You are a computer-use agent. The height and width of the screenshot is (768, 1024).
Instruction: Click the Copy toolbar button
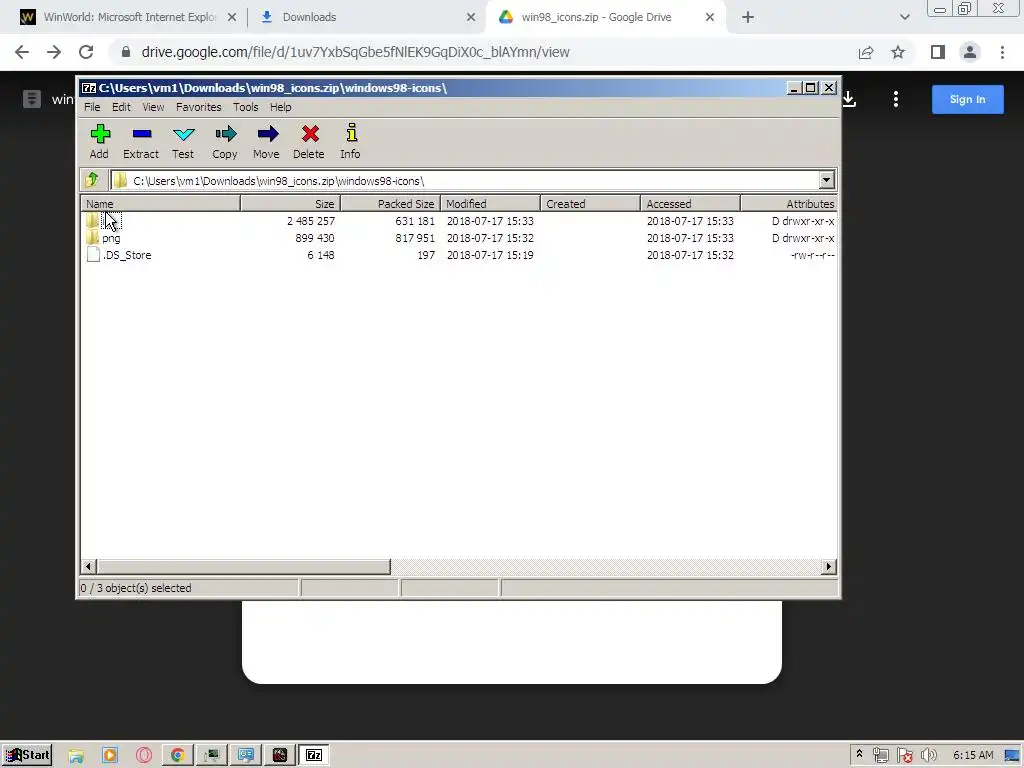click(x=225, y=141)
